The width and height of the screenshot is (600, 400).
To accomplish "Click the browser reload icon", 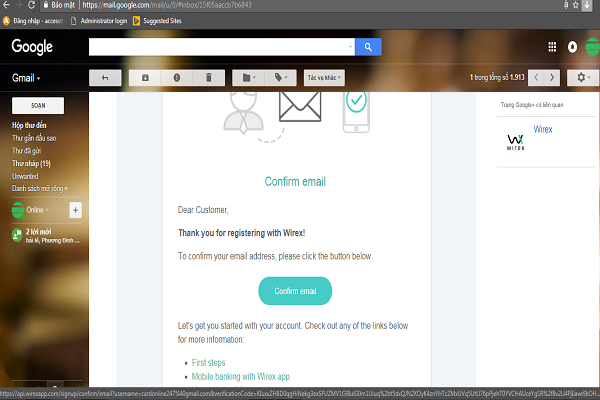I will pos(31,5).
